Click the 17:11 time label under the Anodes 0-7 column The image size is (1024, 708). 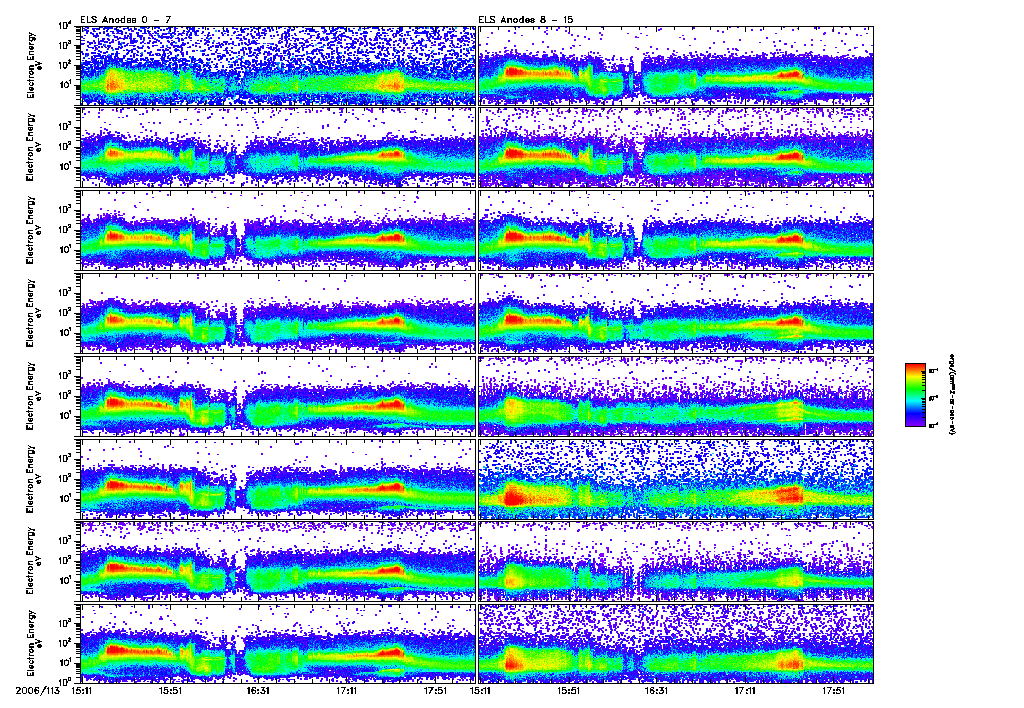(346, 690)
